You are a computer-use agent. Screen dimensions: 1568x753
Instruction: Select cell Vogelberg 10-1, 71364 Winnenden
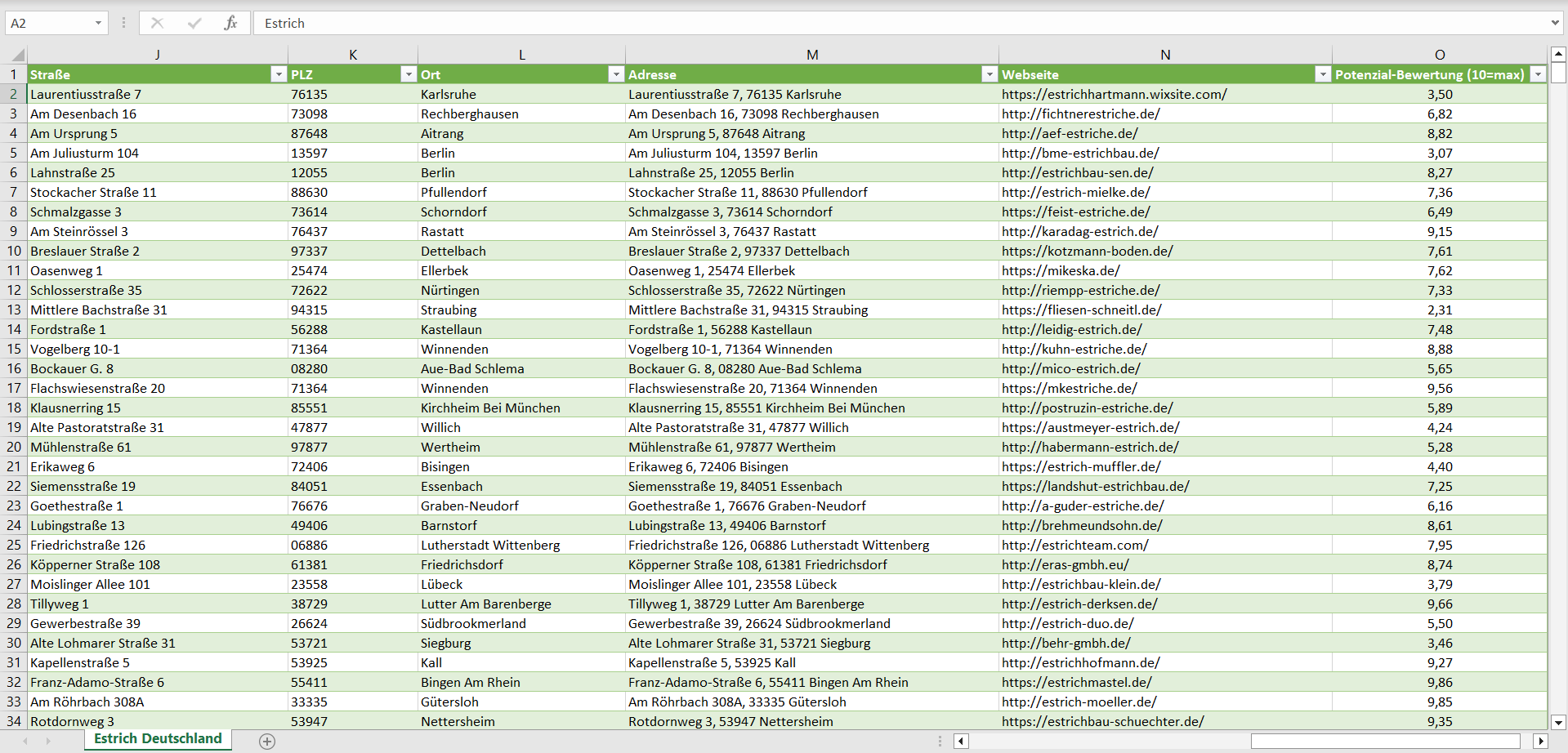coord(812,349)
